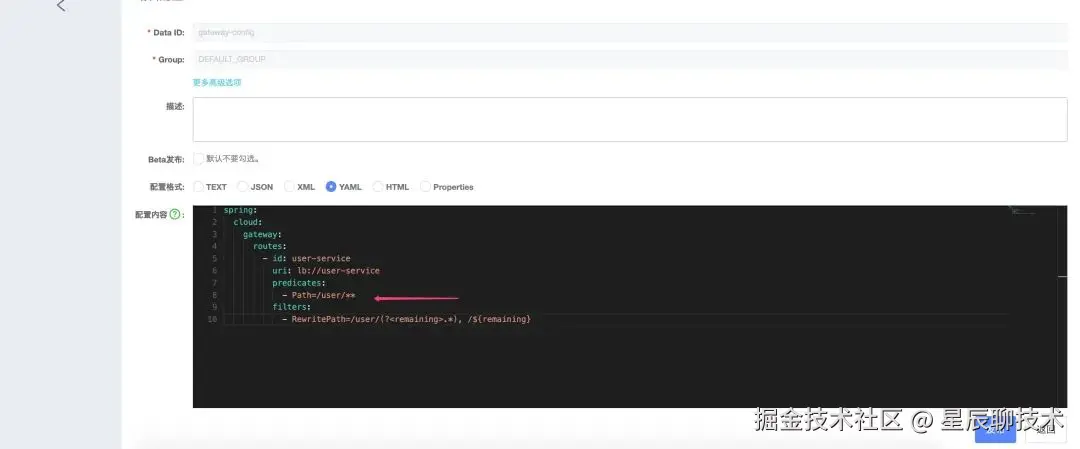Screen dimensions: 1080x449
Task: Click the 'gateway:' line in the editor
Action: pos(262,235)
